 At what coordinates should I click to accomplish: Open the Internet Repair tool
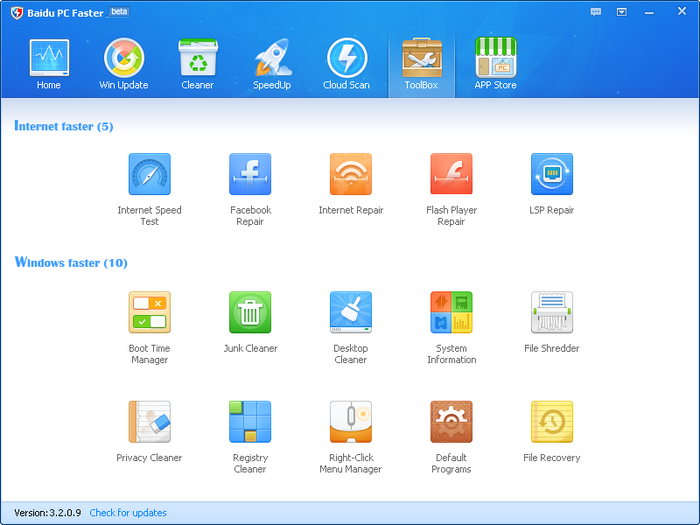point(351,174)
